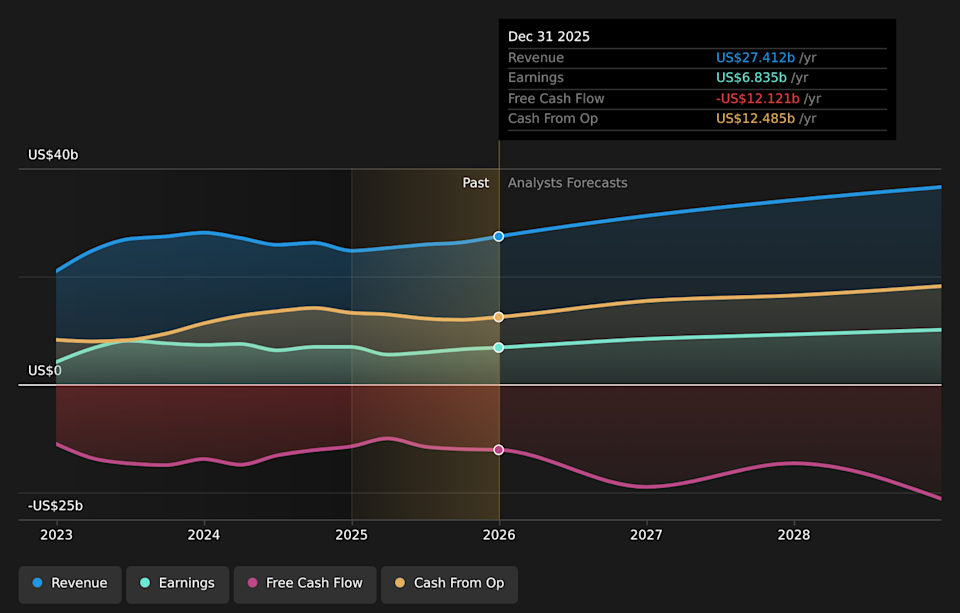The image size is (960, 613).
Task: Toggle off the Earnings series in legend
Action: pyautogui.click(x=177, y=583)
